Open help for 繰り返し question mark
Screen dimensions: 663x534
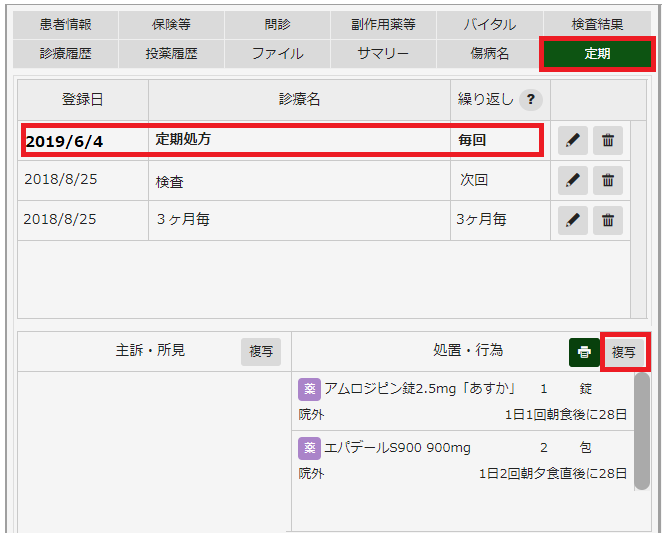click(531, 100)
